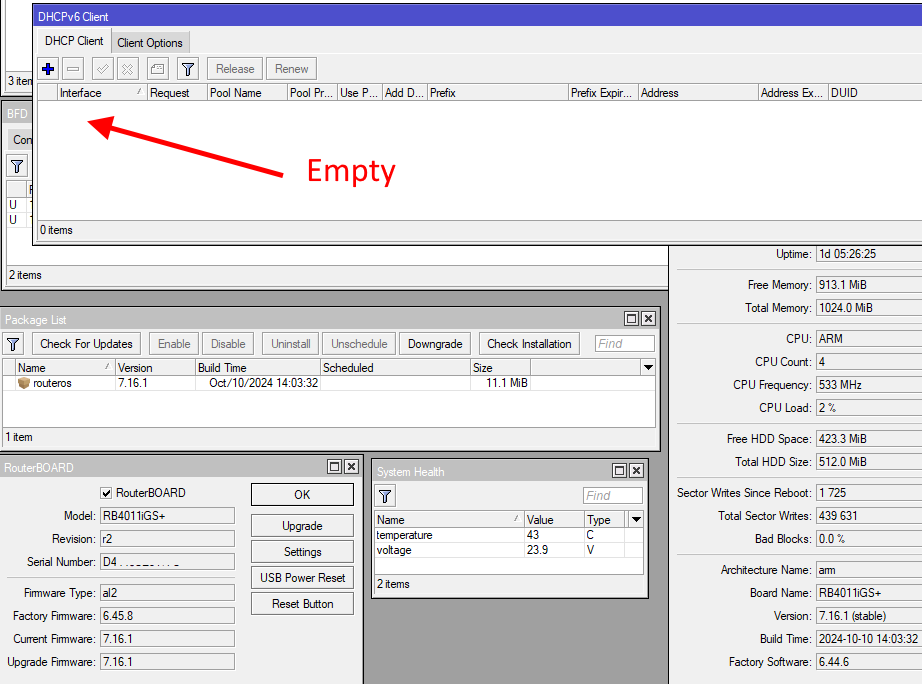Focus the Find field in Package List
This screenshot has height=684, width=922.
point(624,343)
